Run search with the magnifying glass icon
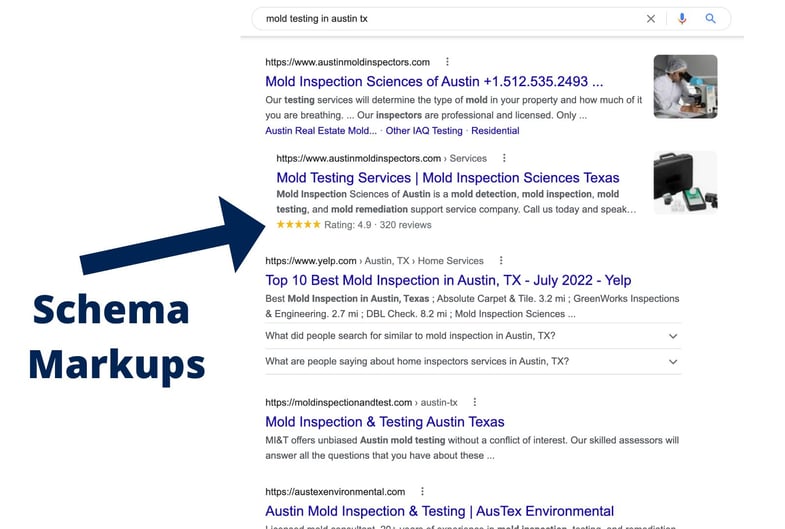 coord(710,19)
